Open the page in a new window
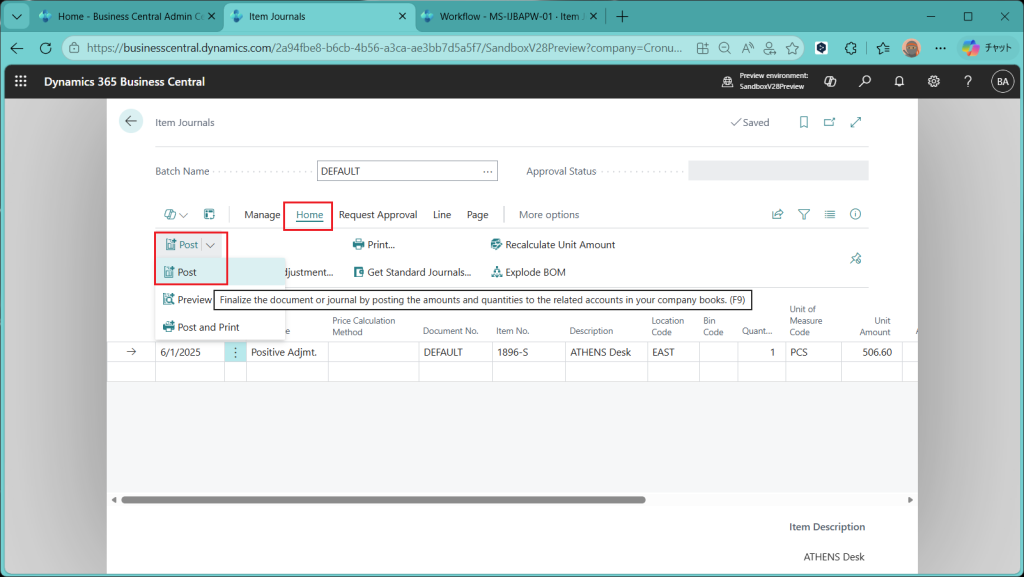Screen dimensions: 1024x577 pos(829,122)
